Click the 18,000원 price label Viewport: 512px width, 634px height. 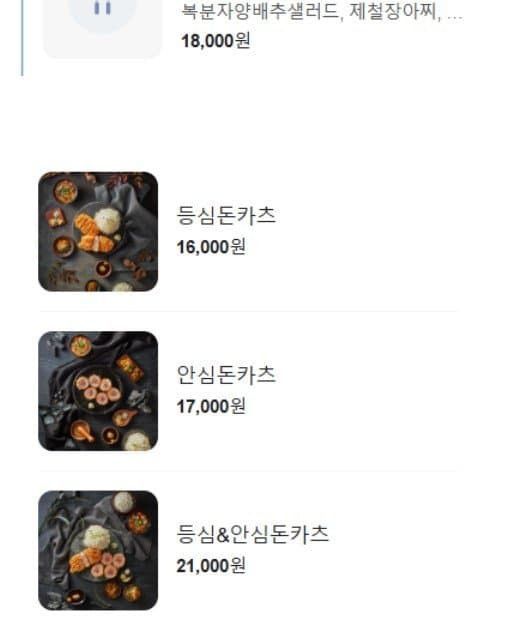[216, 40]
